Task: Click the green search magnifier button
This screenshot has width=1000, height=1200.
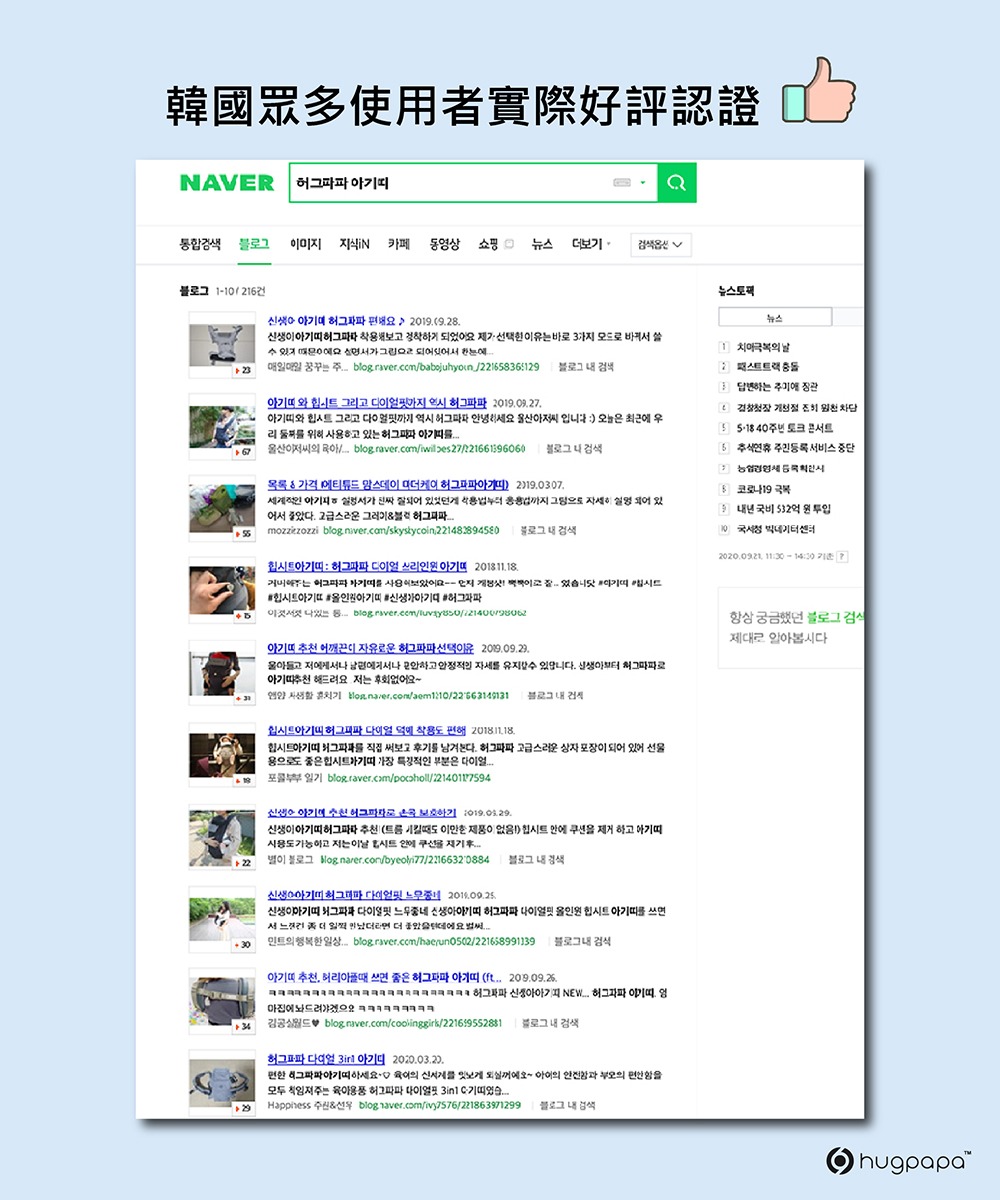Action: 677,183
